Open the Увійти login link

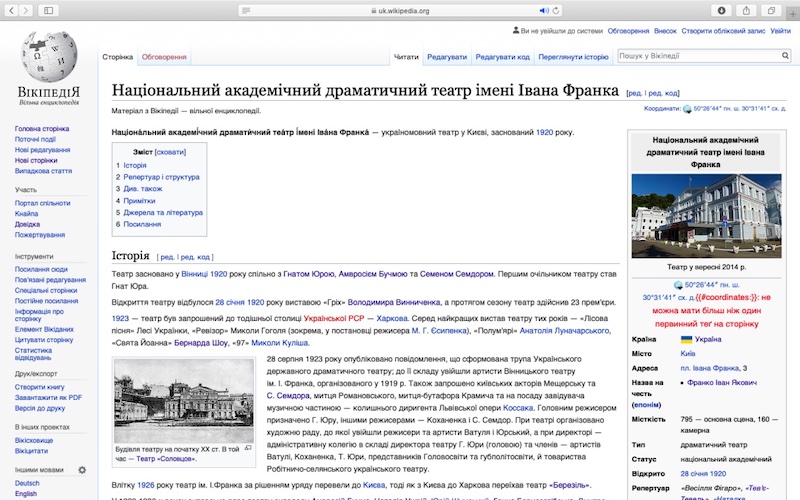[781, 31]
